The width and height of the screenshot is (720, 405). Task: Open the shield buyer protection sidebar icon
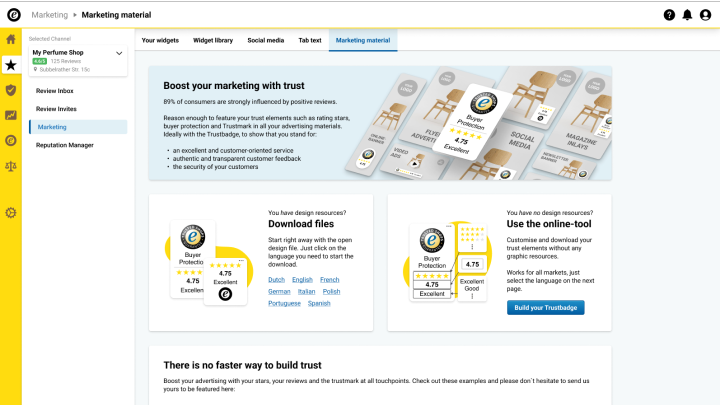(x=11, y=90)
